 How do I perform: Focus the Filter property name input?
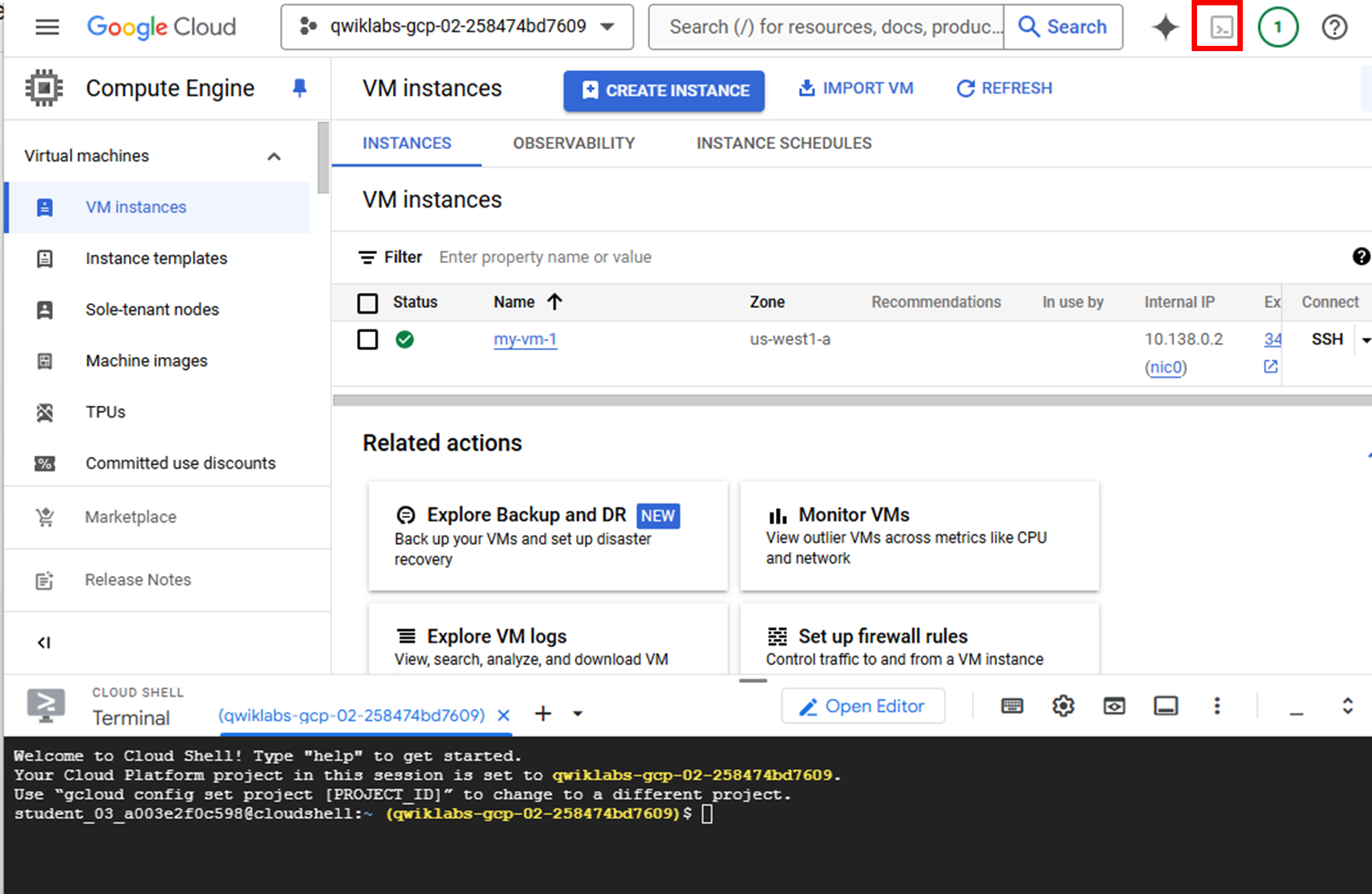click(x=545, y=257)
